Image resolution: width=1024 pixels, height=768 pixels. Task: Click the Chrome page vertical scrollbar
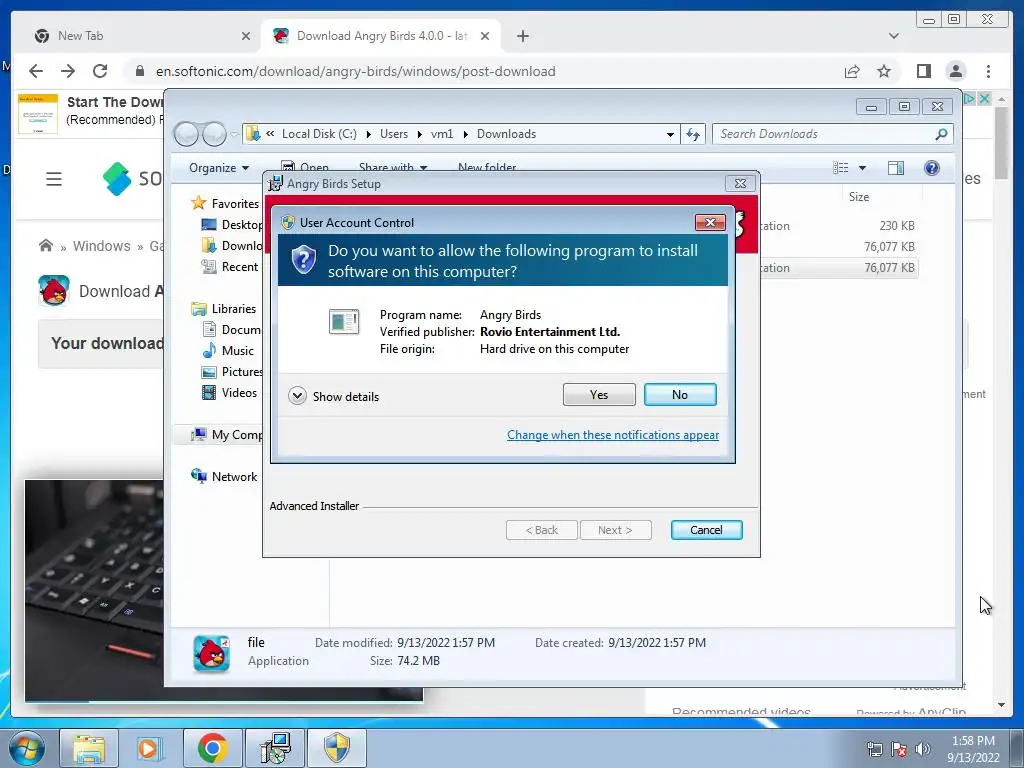[x=1001, y=142]
